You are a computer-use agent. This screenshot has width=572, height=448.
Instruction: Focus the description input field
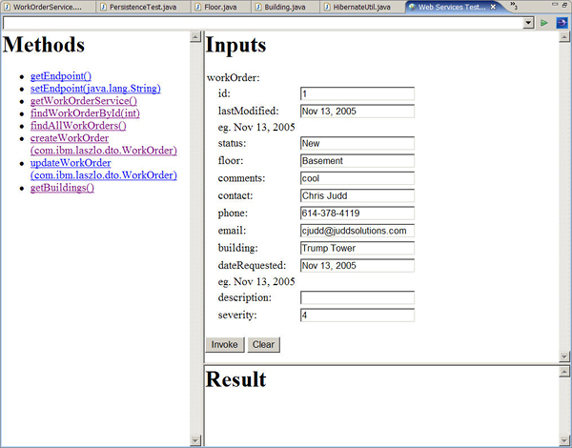tap(357, 298)
